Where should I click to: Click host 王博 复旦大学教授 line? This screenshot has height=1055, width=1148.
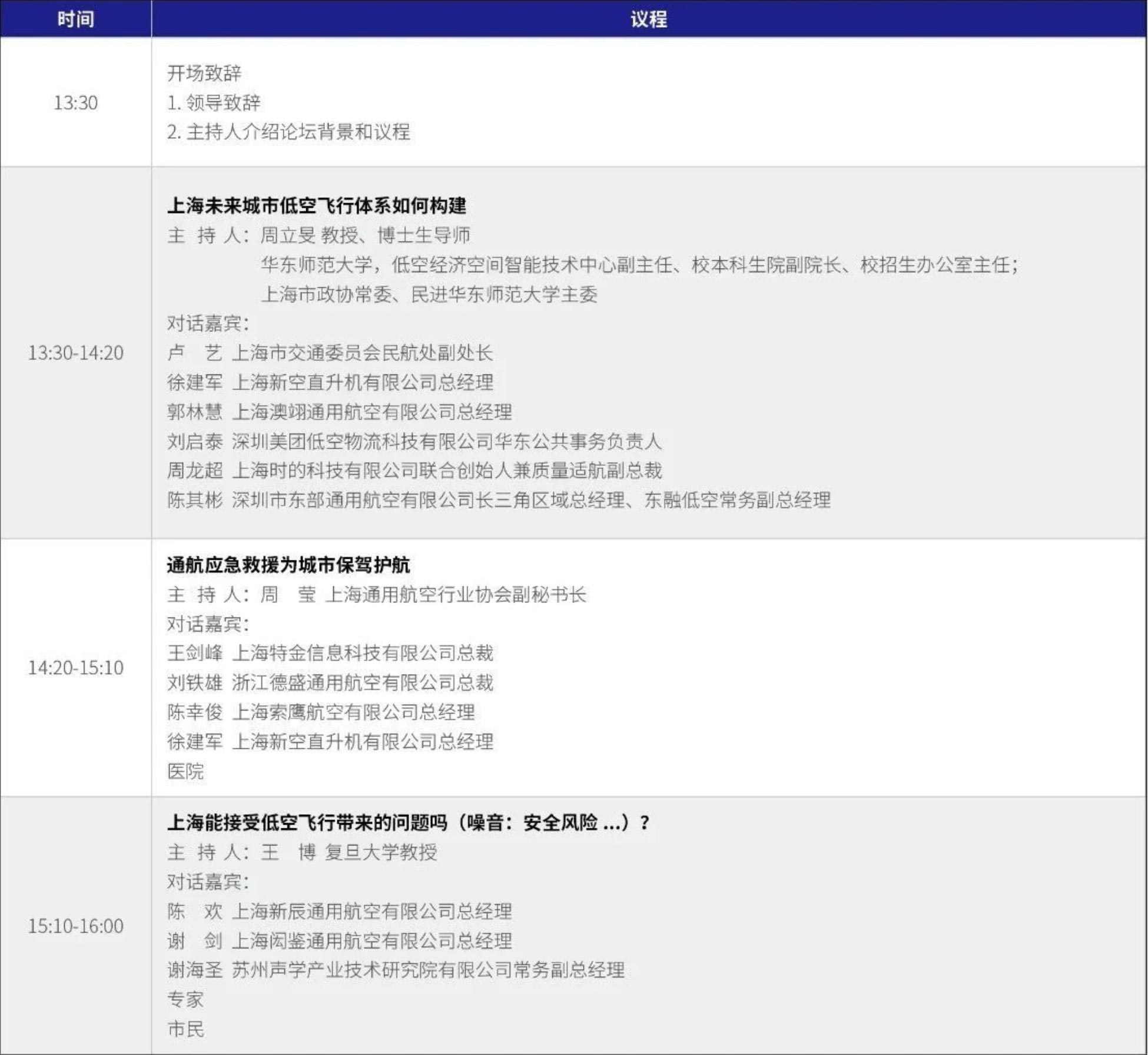point(350,852)
